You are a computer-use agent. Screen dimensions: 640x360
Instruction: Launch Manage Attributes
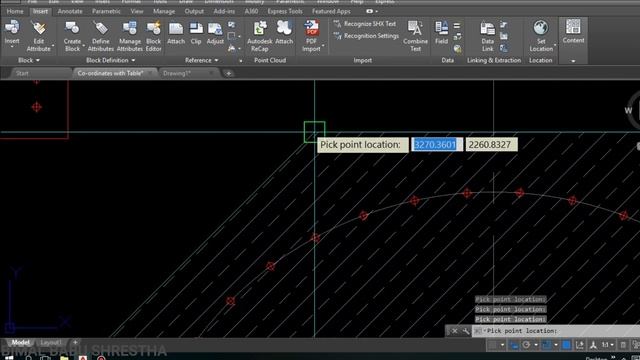(x=130, y=36)
